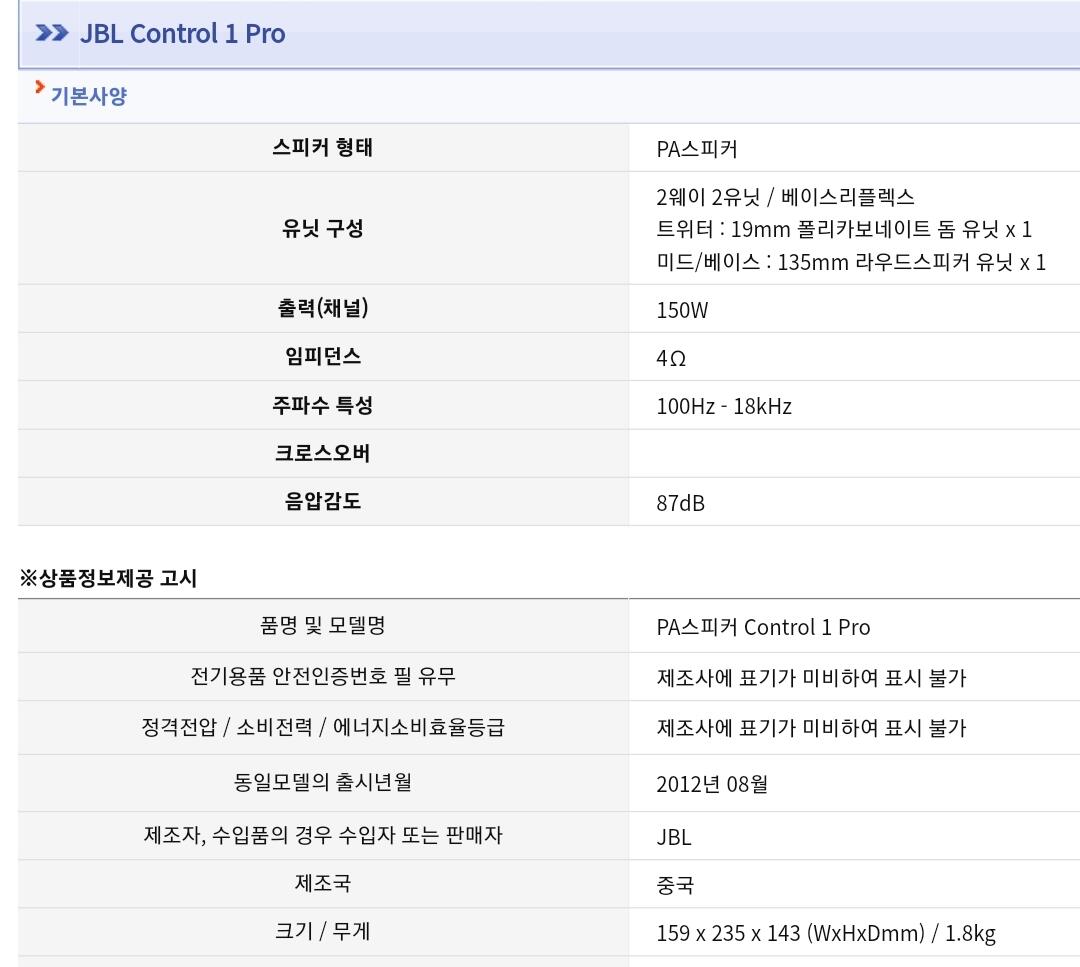Click the country value 중국
The height and width of the screenshot is (967, 1080).
[x=675, y=885]
